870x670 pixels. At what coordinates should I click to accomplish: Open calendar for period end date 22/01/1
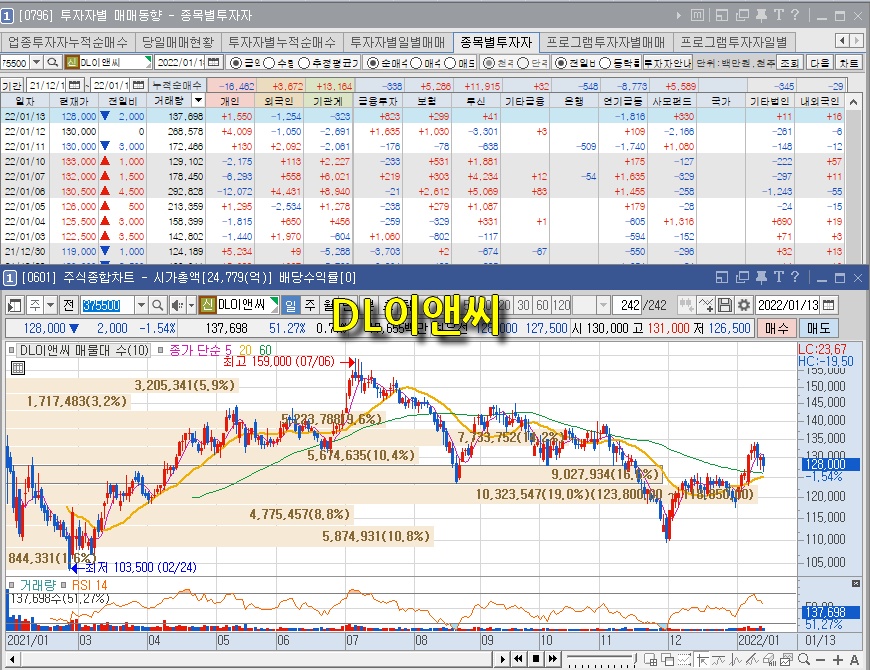[139, 85]
